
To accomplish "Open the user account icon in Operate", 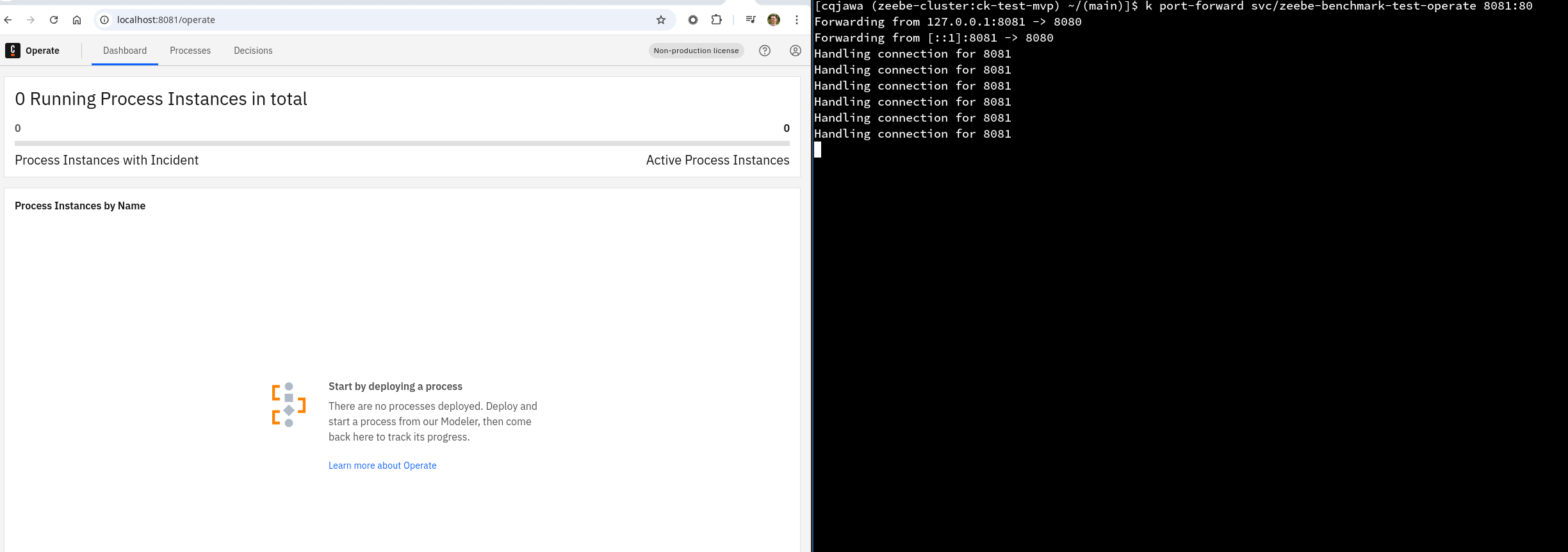I will [796, 51].
